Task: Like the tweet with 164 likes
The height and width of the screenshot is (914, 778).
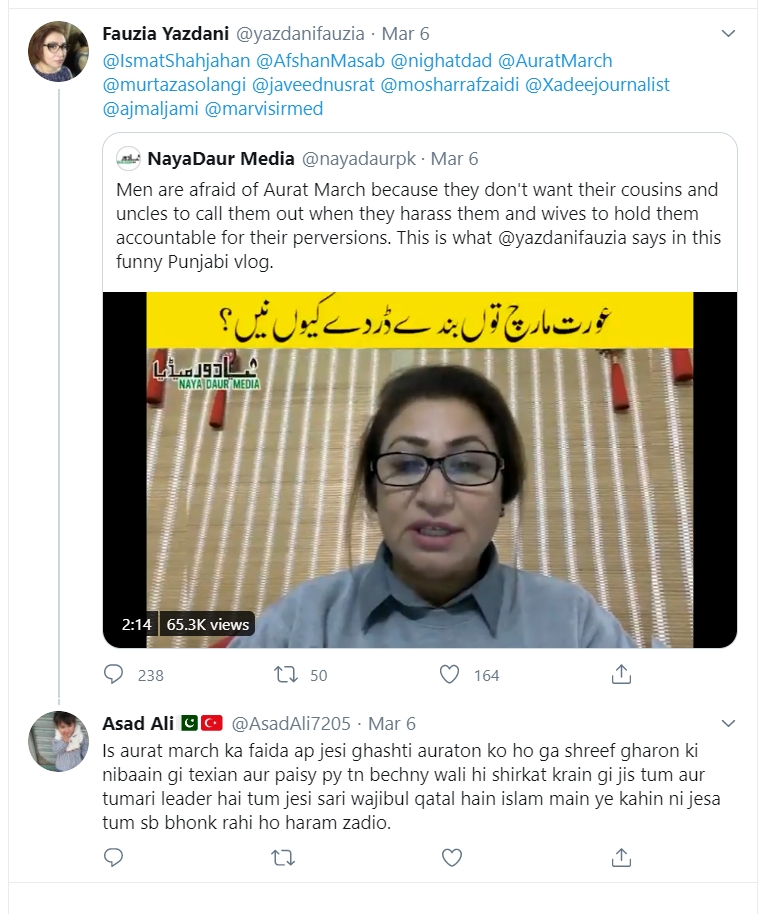Action: click(449, 674)
